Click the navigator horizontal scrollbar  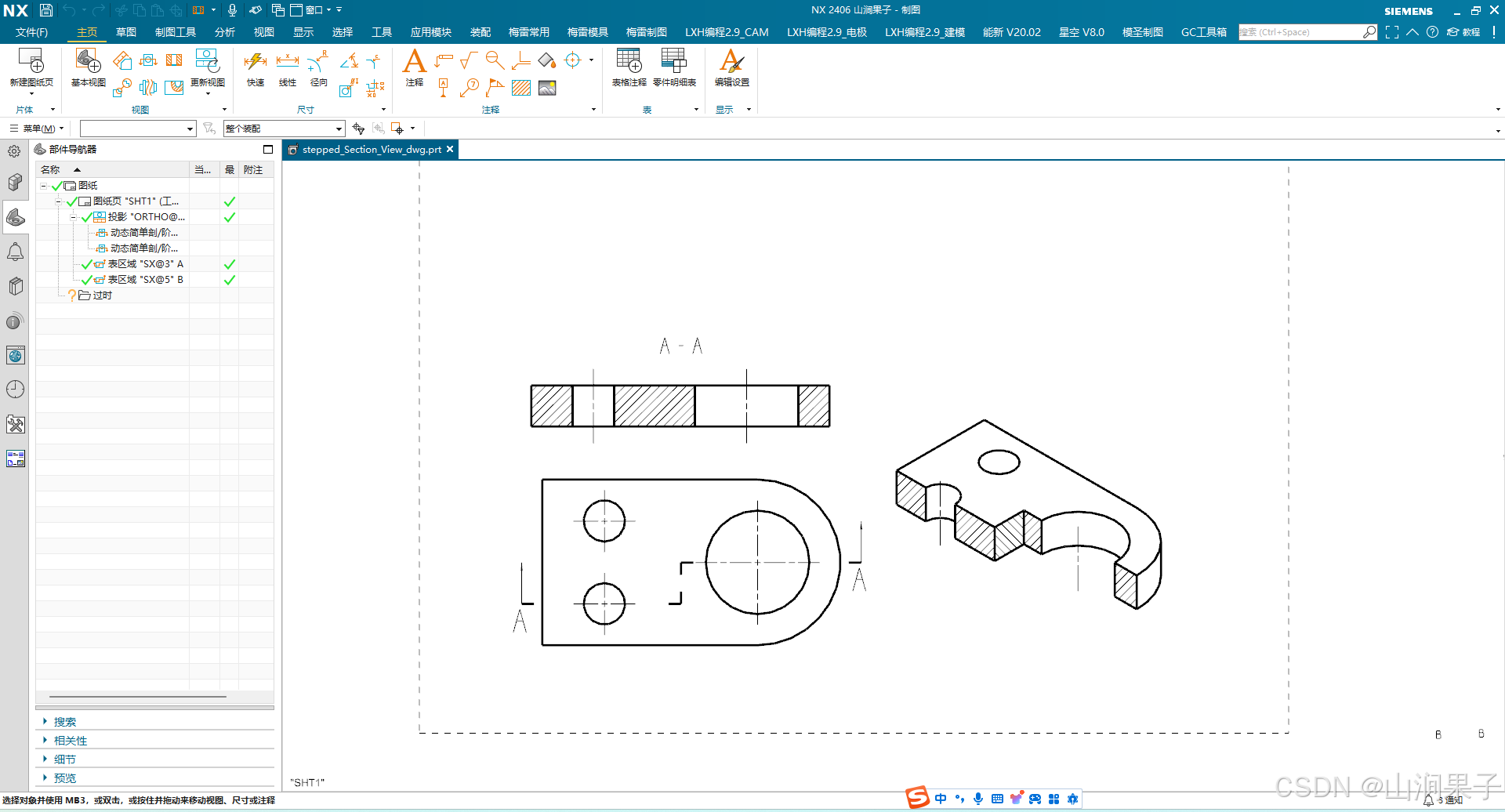tap(138, 696)
